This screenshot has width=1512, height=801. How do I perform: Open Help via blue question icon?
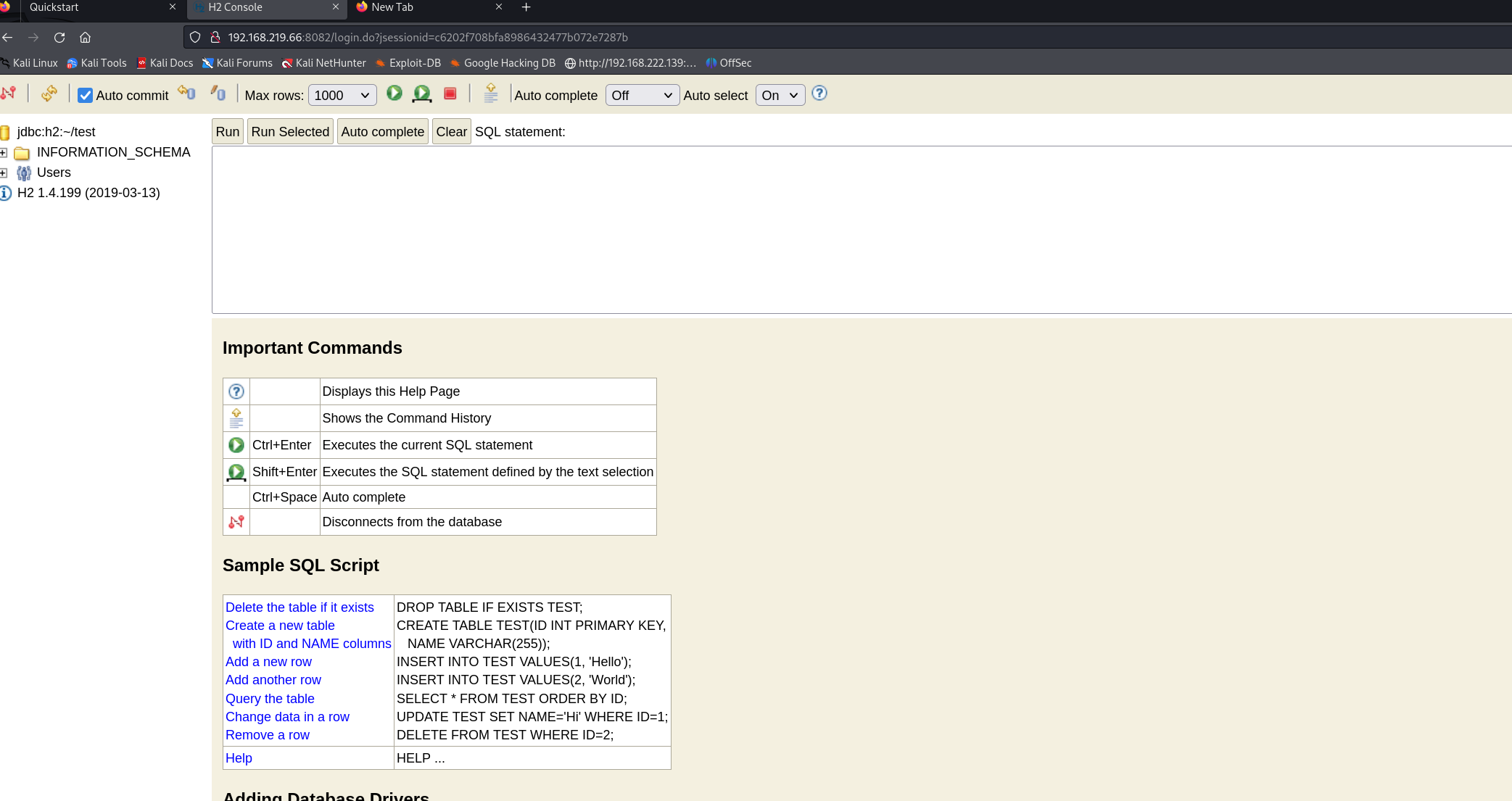point(819,94)
